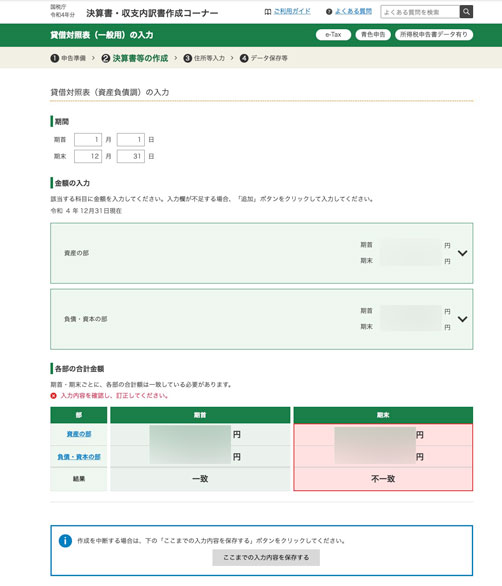Click the red error icon near correction message
Viewport: 502px width, 586px height.
pyautogui.click(x=53, y=395)
